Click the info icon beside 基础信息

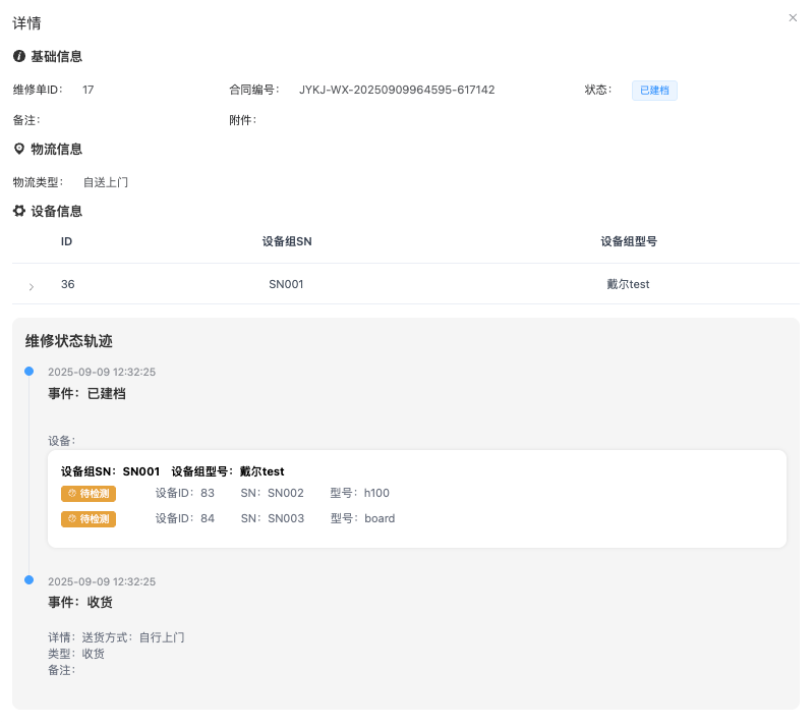click(x=19, y=56)
